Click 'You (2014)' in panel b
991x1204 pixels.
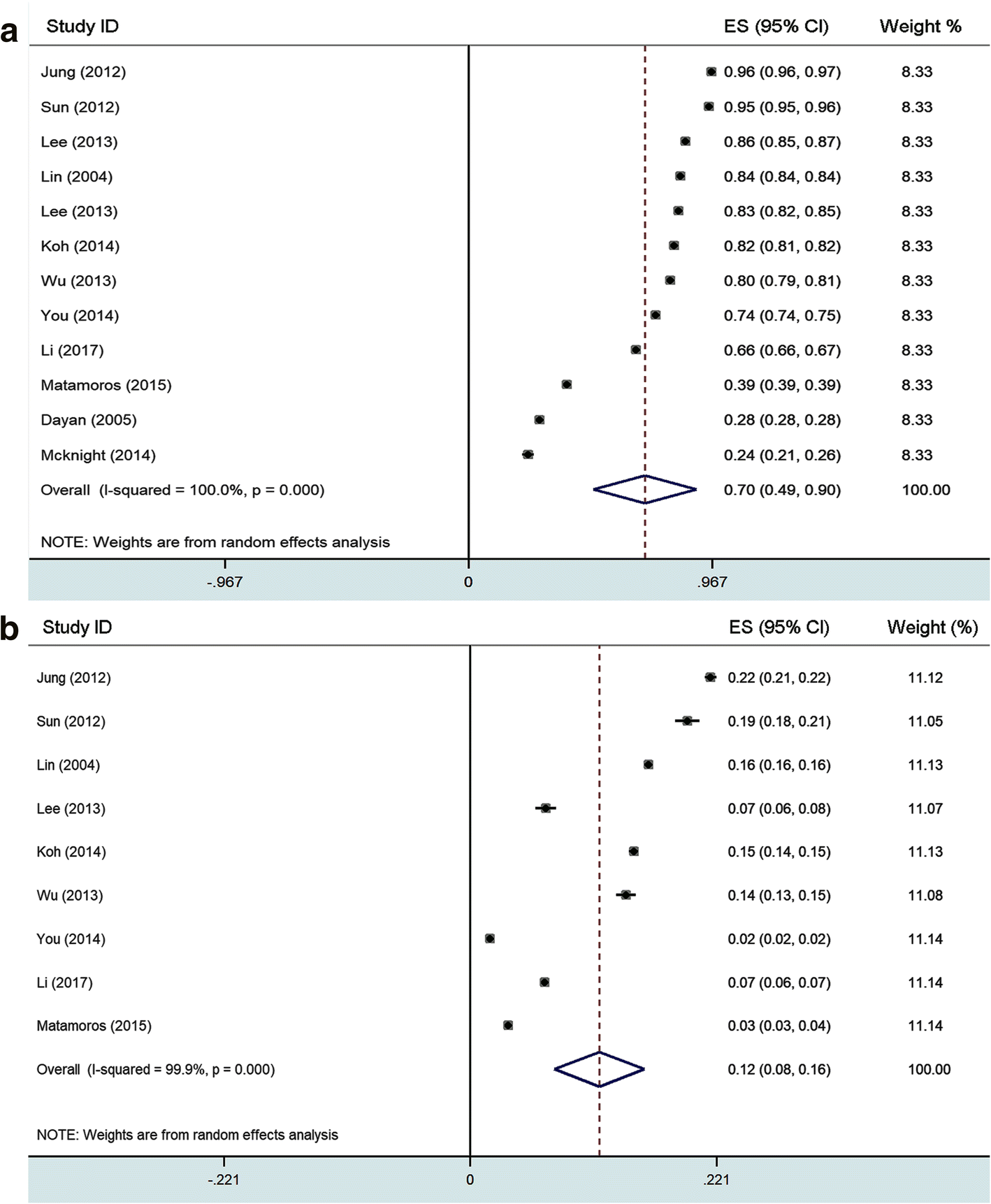[71, 939]
